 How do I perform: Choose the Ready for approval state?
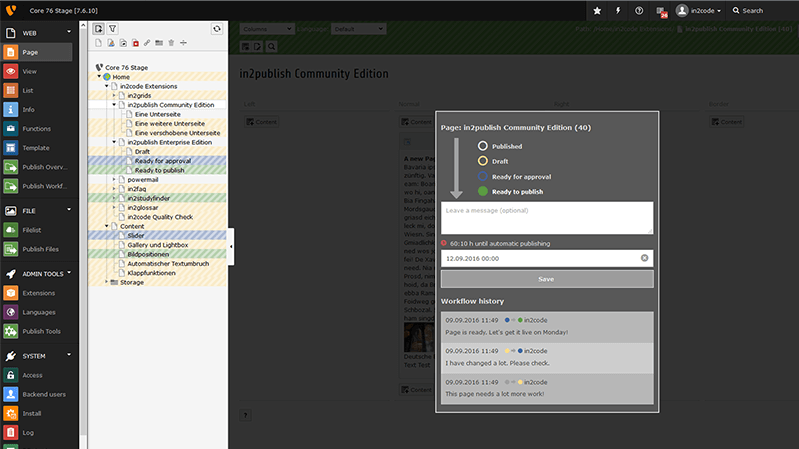tap(482, 176)
